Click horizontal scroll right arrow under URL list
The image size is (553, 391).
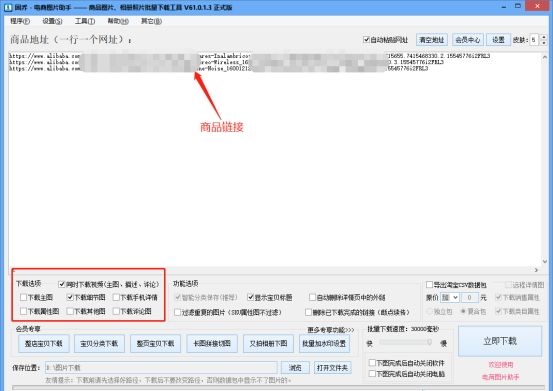536,270
